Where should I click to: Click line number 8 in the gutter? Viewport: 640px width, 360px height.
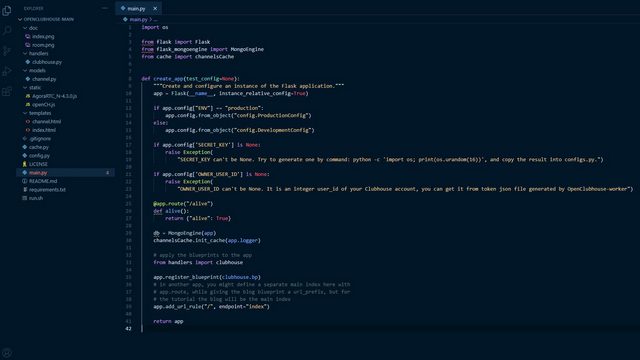click(130, 79)
